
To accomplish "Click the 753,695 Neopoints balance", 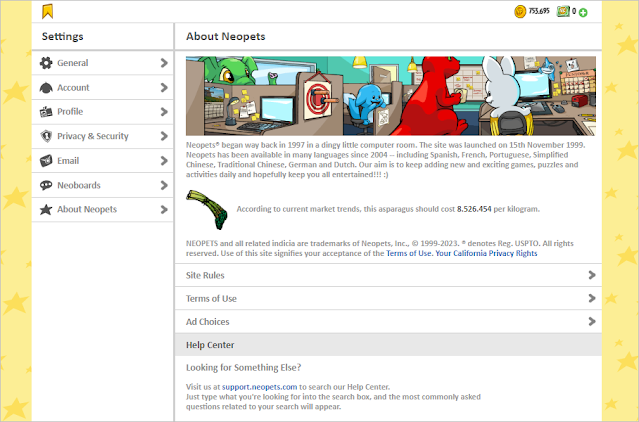I will point(539,11).
